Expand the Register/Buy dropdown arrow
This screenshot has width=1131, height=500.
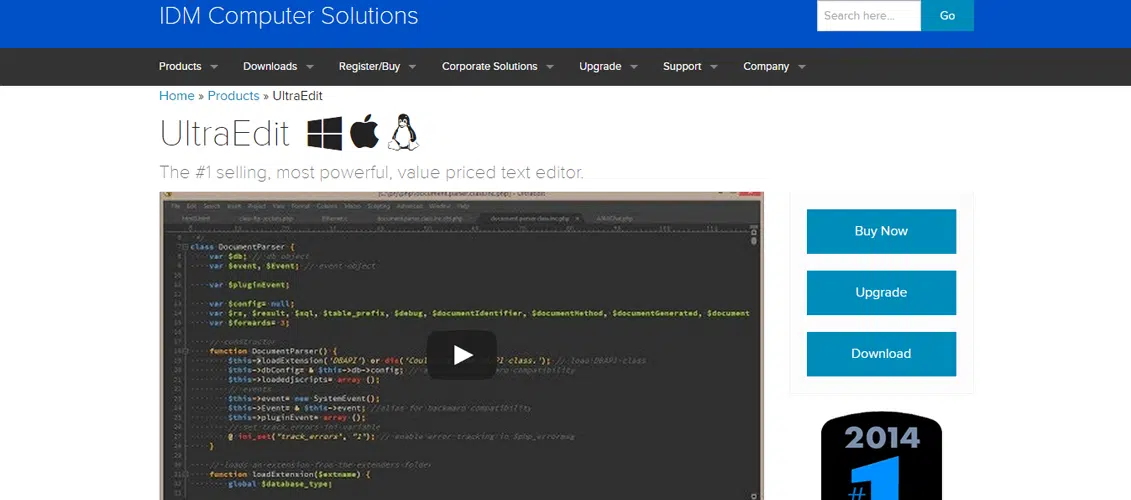[x=412, y=67]
